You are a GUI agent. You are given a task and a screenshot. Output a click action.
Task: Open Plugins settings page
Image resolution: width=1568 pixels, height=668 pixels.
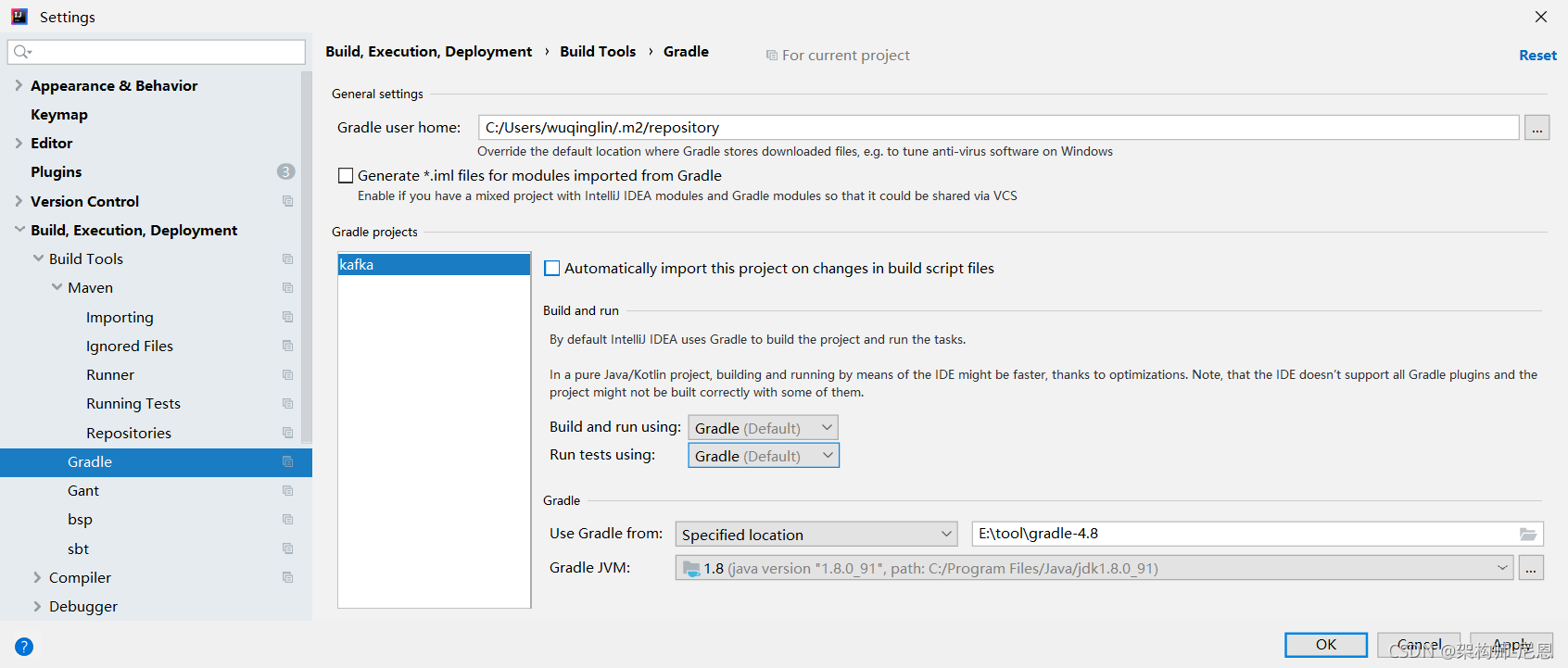[57, 171]
